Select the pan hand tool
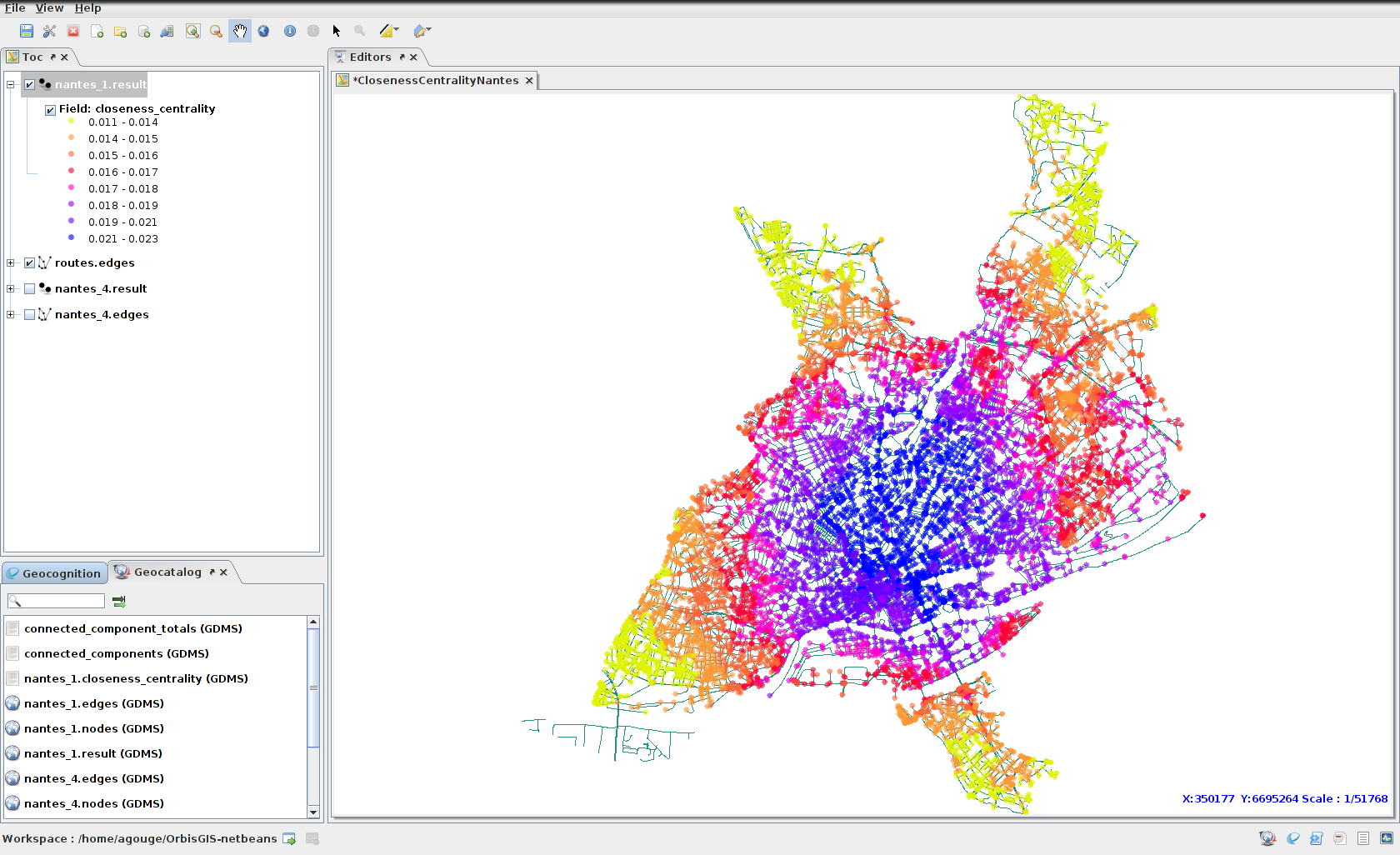The image size is (1400, 855). (x=240, y=31)
